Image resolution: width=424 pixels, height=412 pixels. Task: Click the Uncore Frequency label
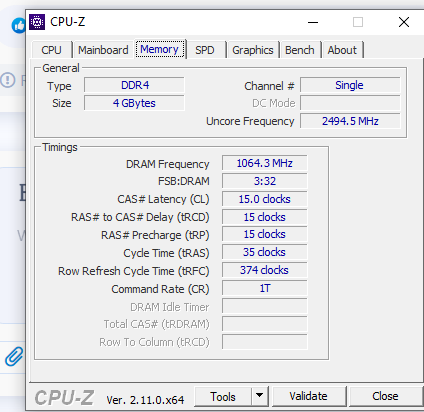click(x=250, y=121)
